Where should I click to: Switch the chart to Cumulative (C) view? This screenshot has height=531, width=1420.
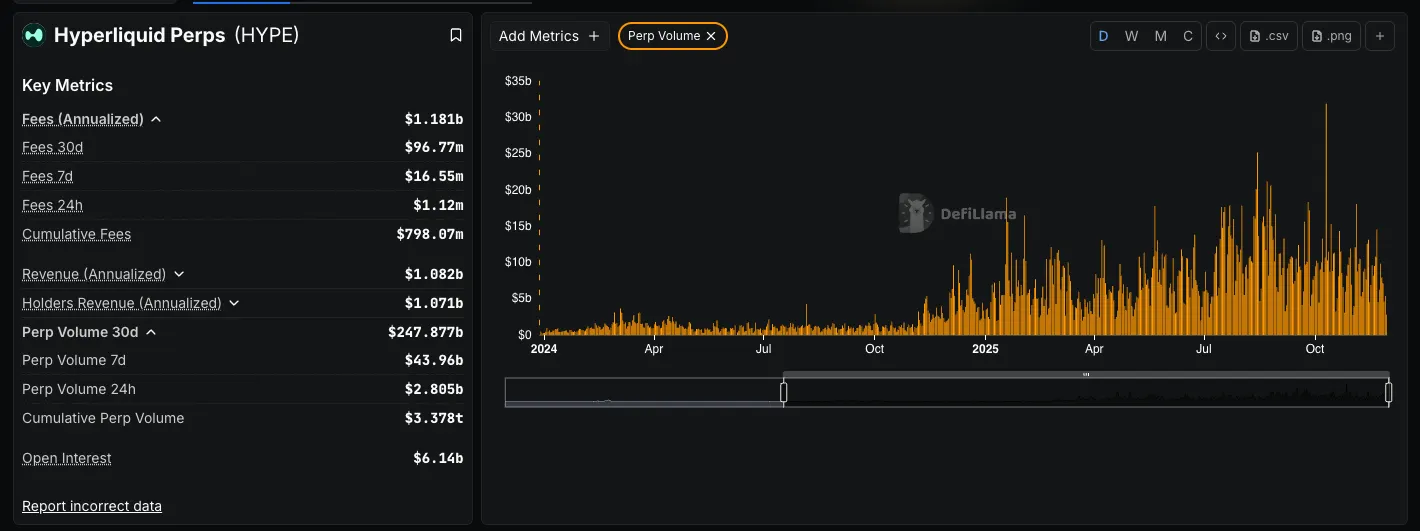click(x=1188, y=36)
